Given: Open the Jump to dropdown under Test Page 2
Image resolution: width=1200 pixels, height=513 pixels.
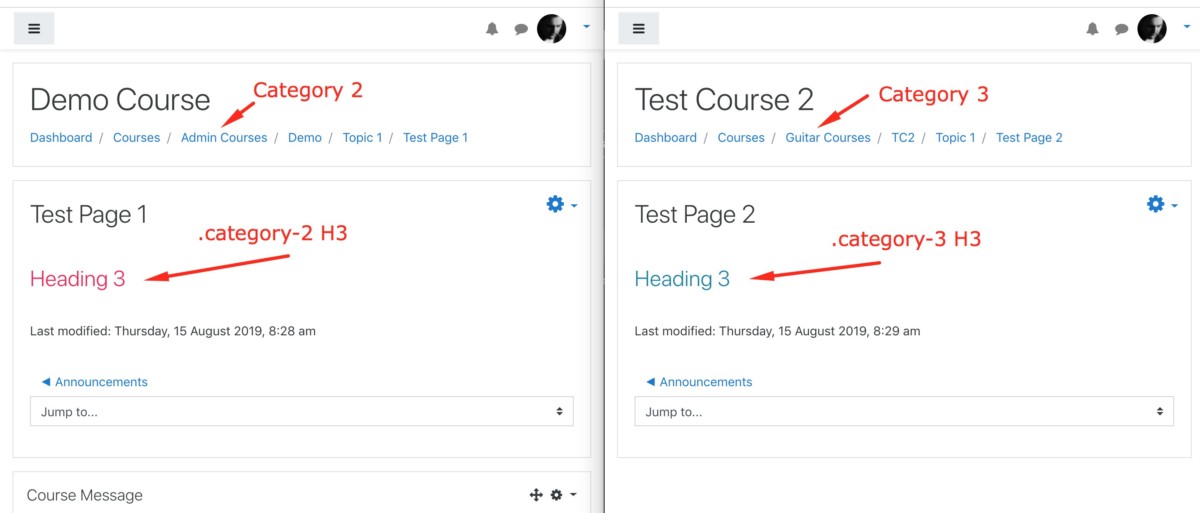Looking at the screenshot, I should click(x=904, y=411).
